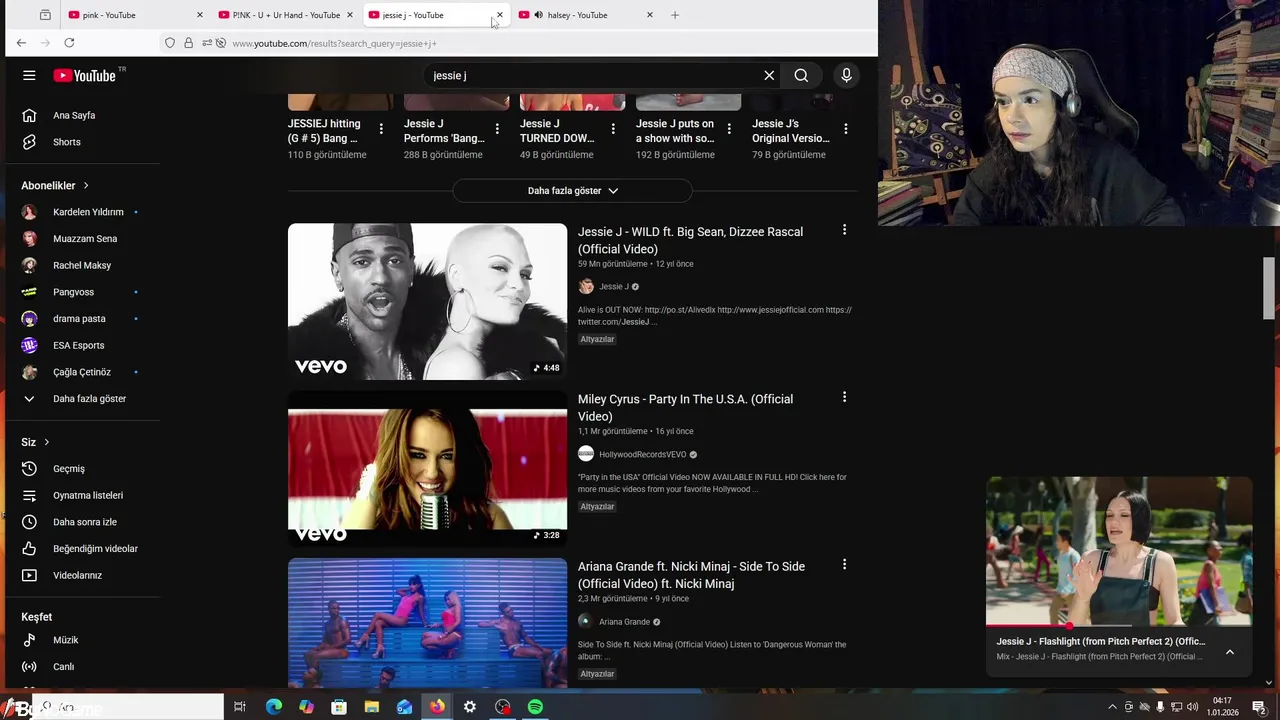Open more options for Party In The U.S.A. video
The width and height of the screenshot is (1280, 720).
click(x=844, y=397)
